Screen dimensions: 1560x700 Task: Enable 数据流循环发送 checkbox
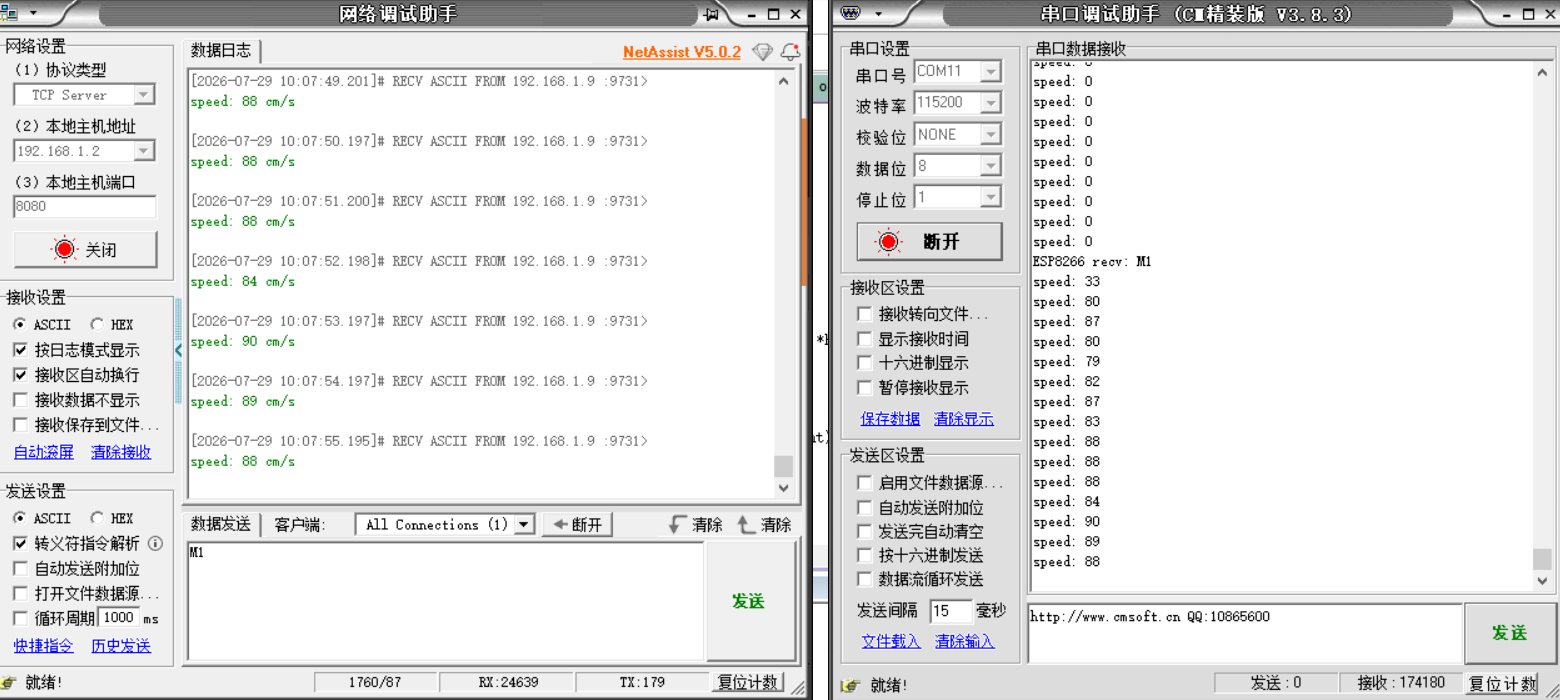point(865,580)
